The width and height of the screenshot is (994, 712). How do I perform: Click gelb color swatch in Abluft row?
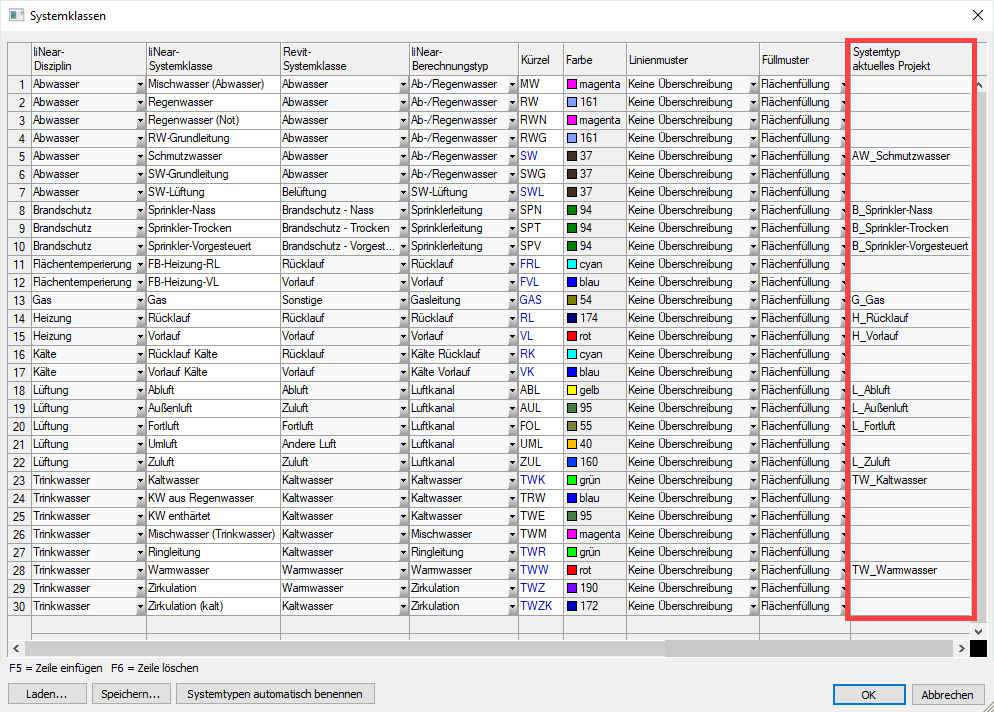(571, 390)
